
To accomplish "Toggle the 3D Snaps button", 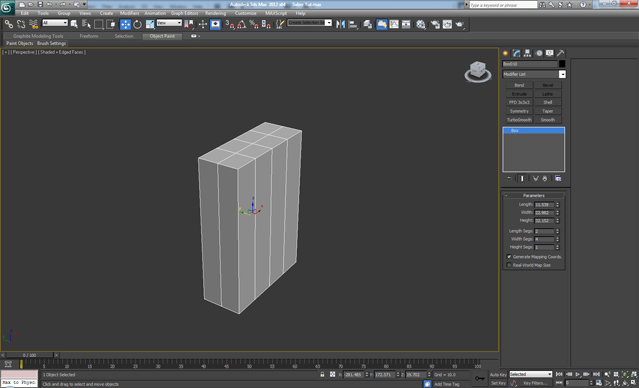I will [x=230, y=24].
